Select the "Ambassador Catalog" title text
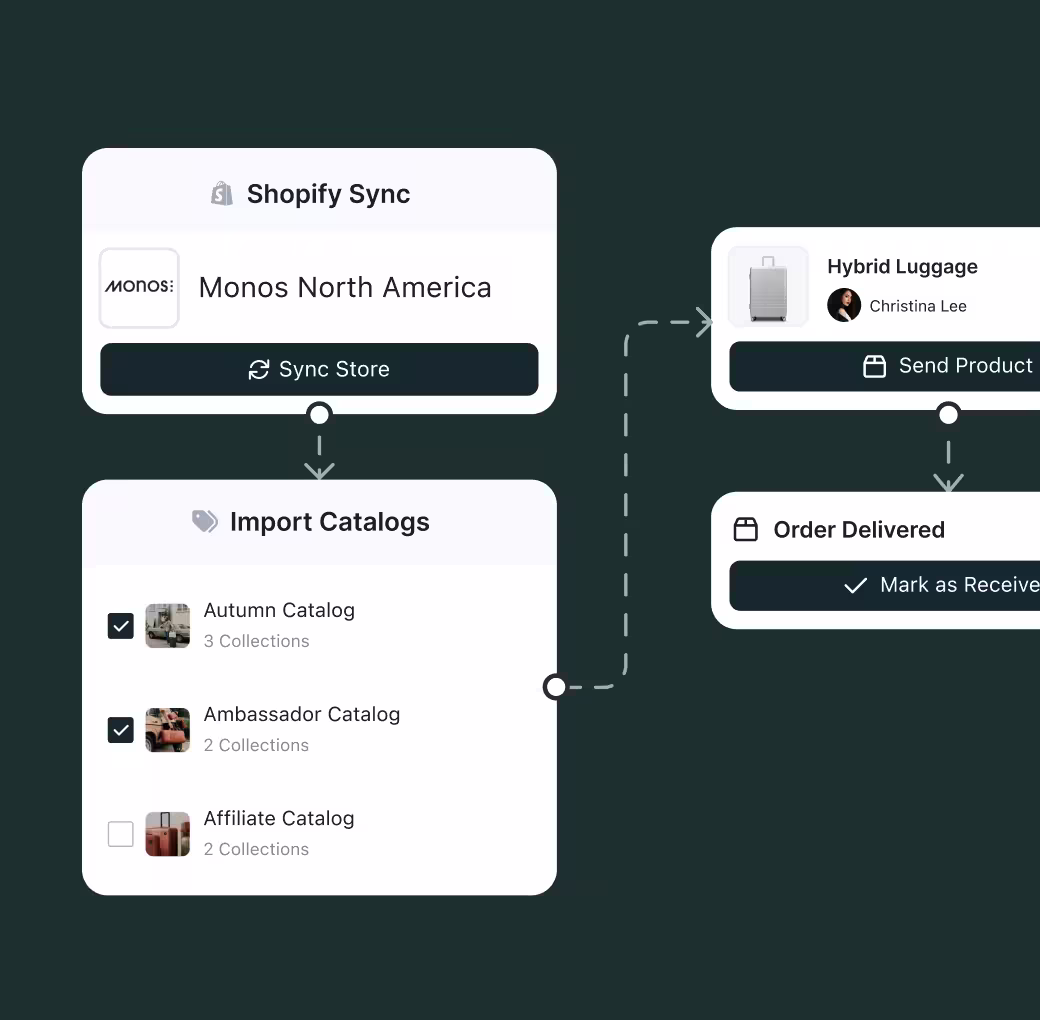This screenshot has height=1020, width=1040. tap(302, 714)
